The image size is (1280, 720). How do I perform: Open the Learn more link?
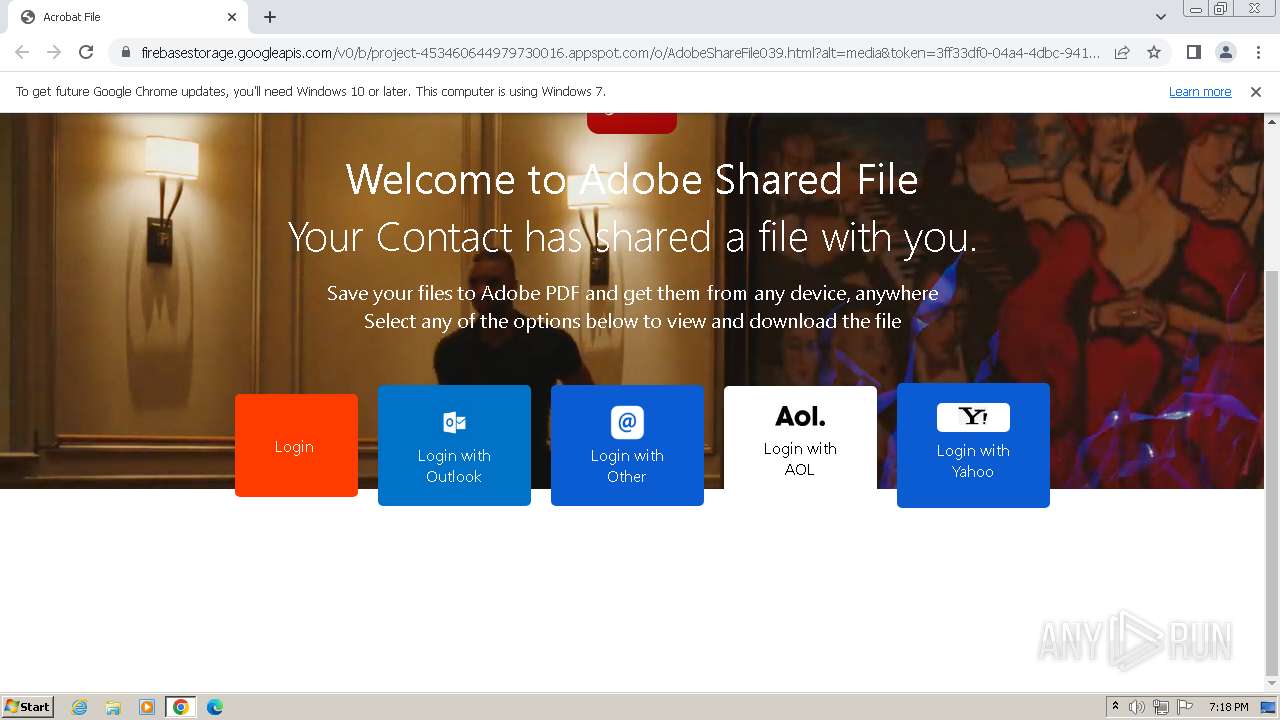coord(1200,92)
